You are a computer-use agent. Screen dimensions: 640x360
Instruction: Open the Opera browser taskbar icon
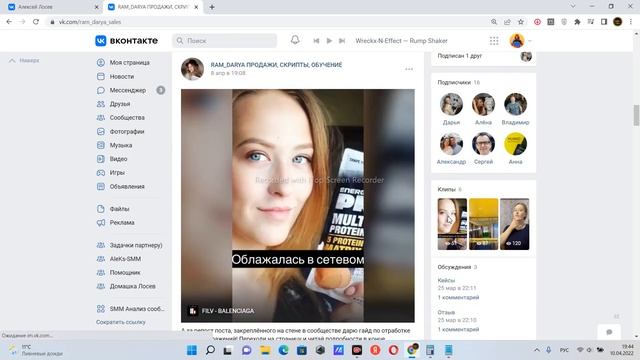tap(393, 350)
